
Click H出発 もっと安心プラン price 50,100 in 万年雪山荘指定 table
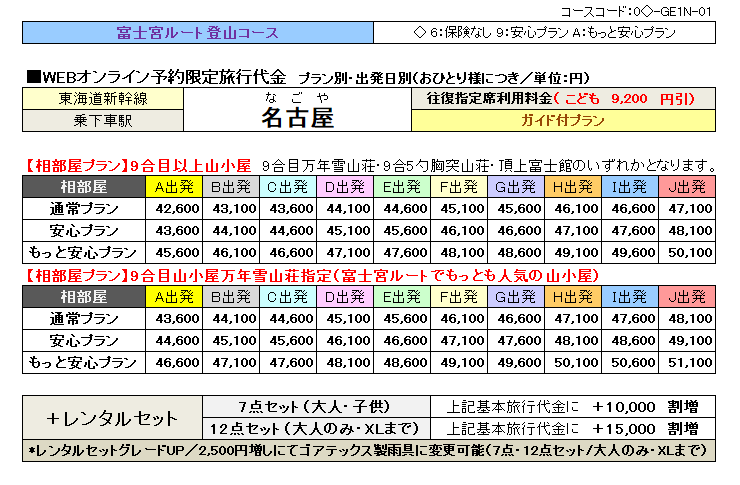pos(576,362)
